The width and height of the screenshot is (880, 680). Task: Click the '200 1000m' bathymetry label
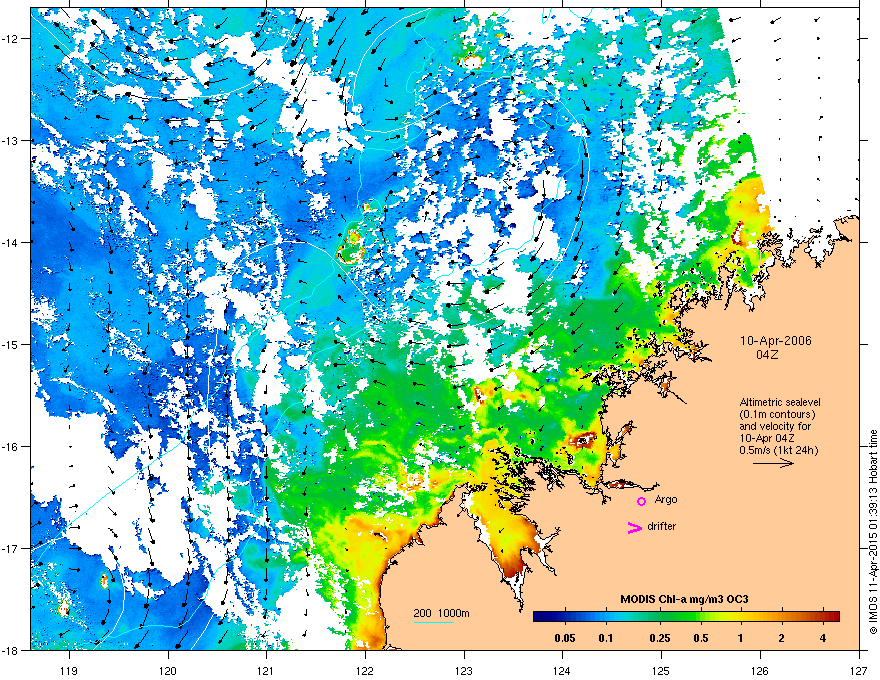(x=441, y=613)
